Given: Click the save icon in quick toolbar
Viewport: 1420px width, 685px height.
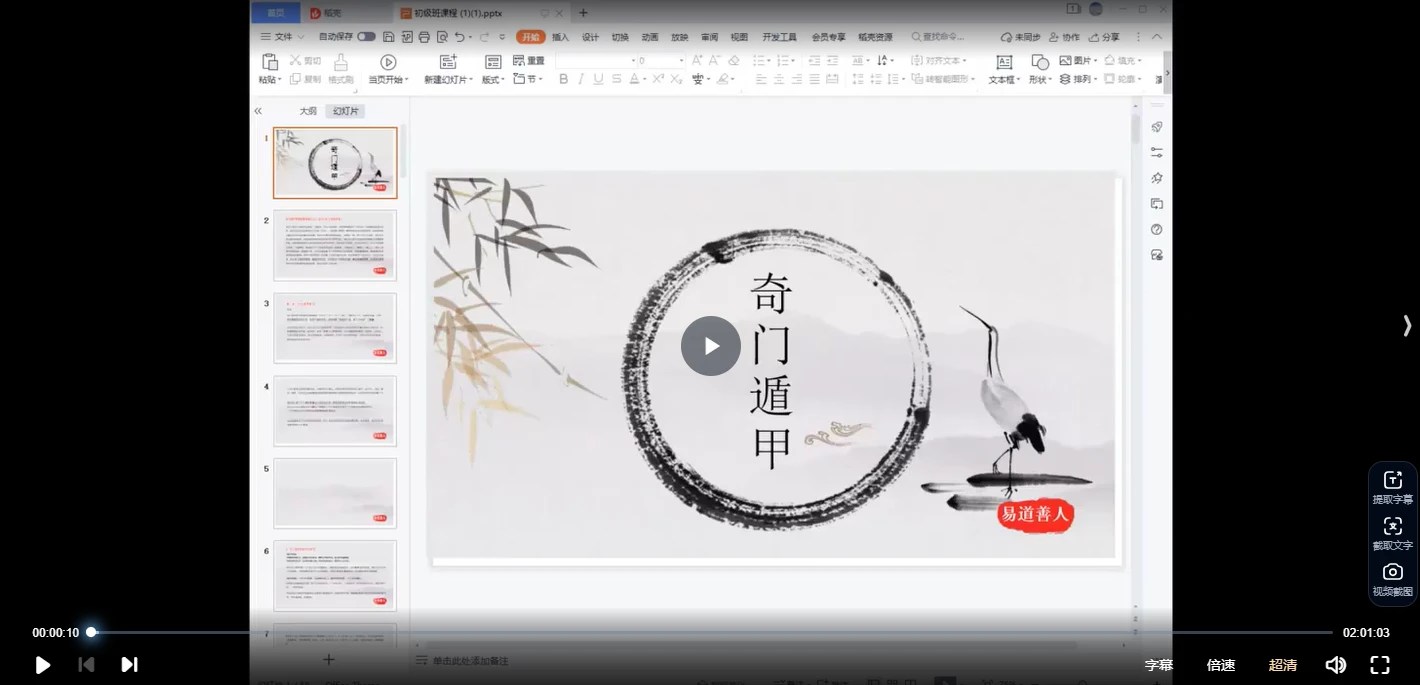Looking at the screenshot, I should point(389,37).
